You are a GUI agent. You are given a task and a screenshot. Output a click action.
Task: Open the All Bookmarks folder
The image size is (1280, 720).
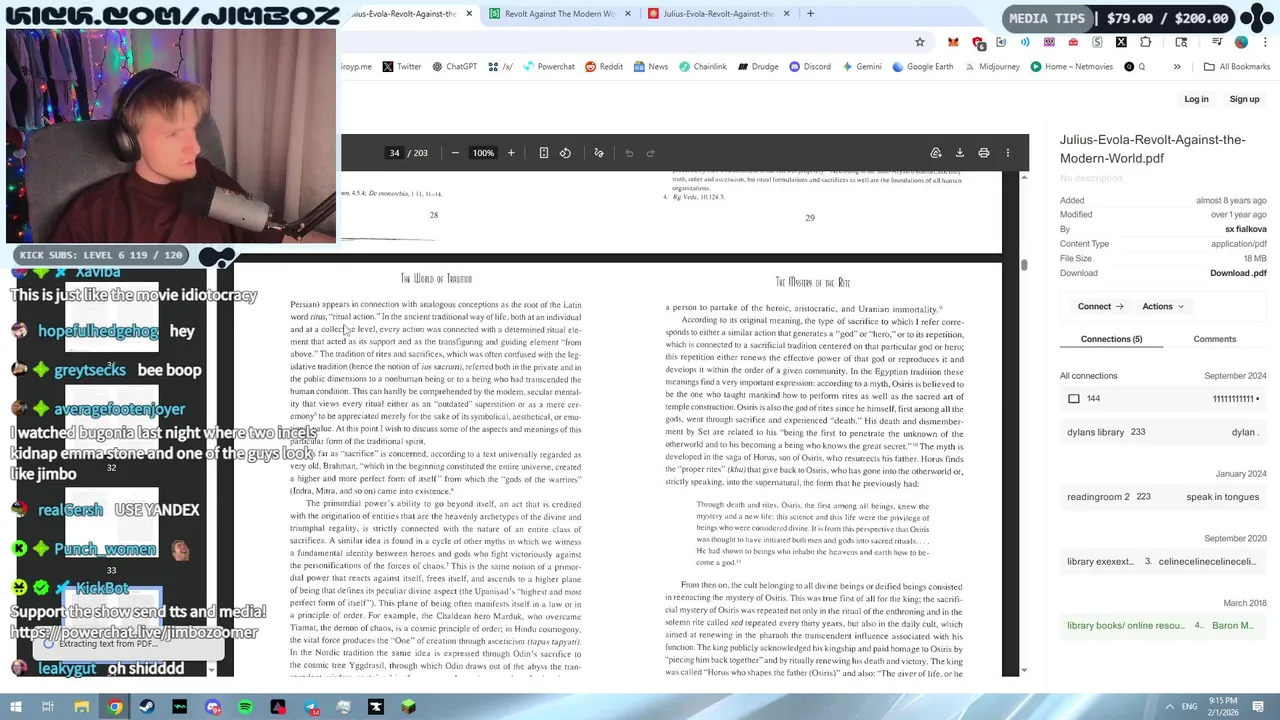1237,67
